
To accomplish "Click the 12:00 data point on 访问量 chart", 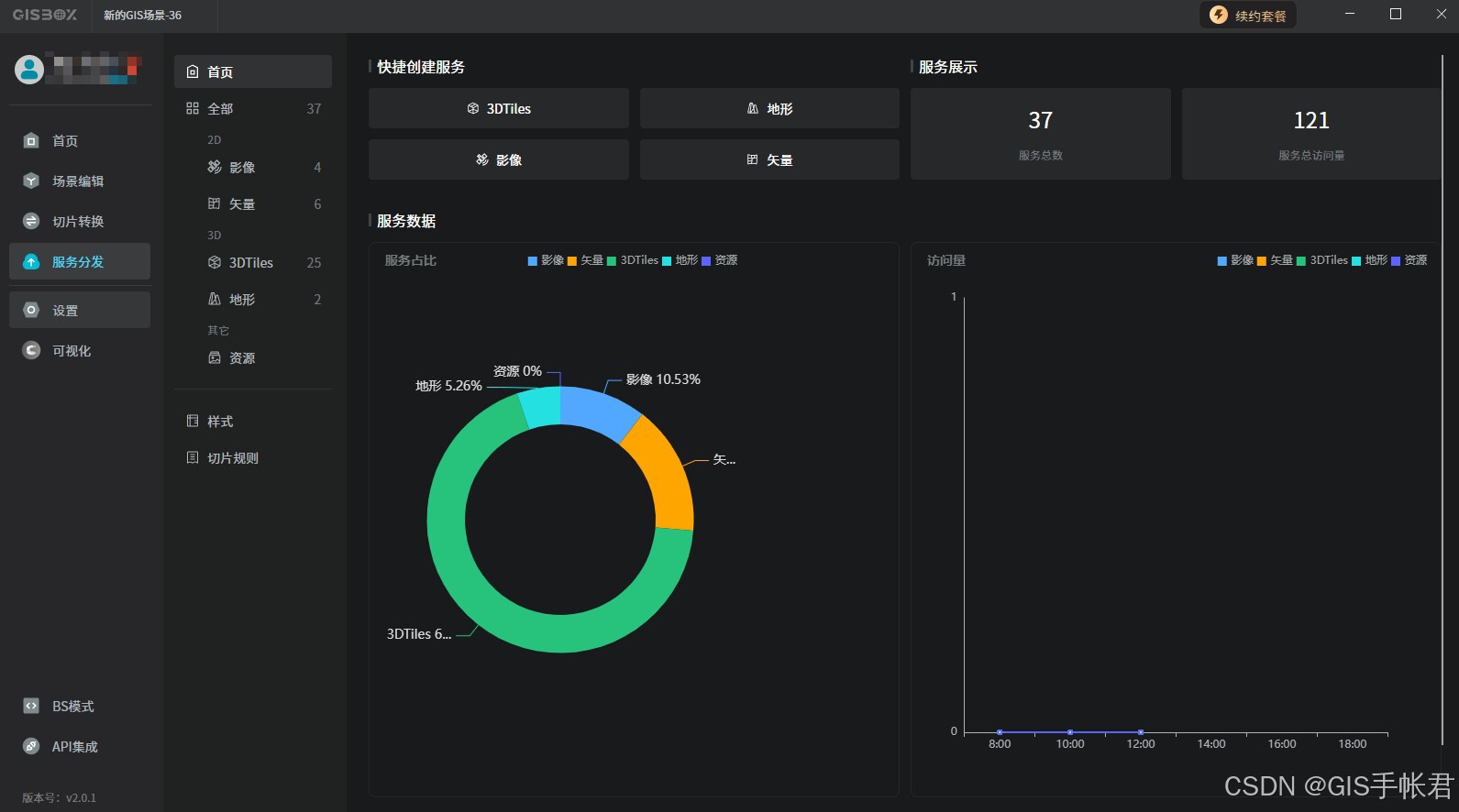I will click(x=1141, y=732).
